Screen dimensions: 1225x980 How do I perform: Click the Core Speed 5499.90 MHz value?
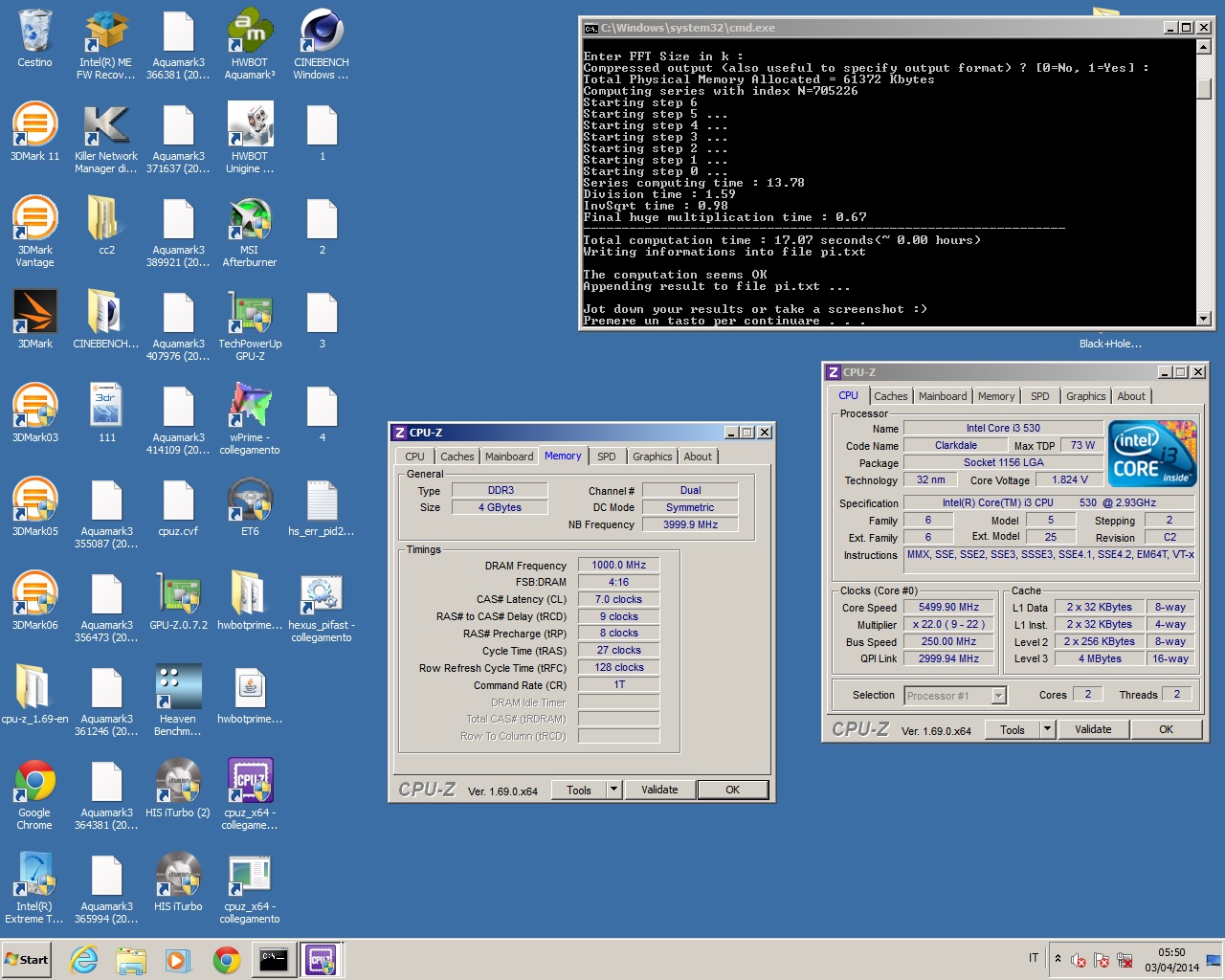[948, 607]
